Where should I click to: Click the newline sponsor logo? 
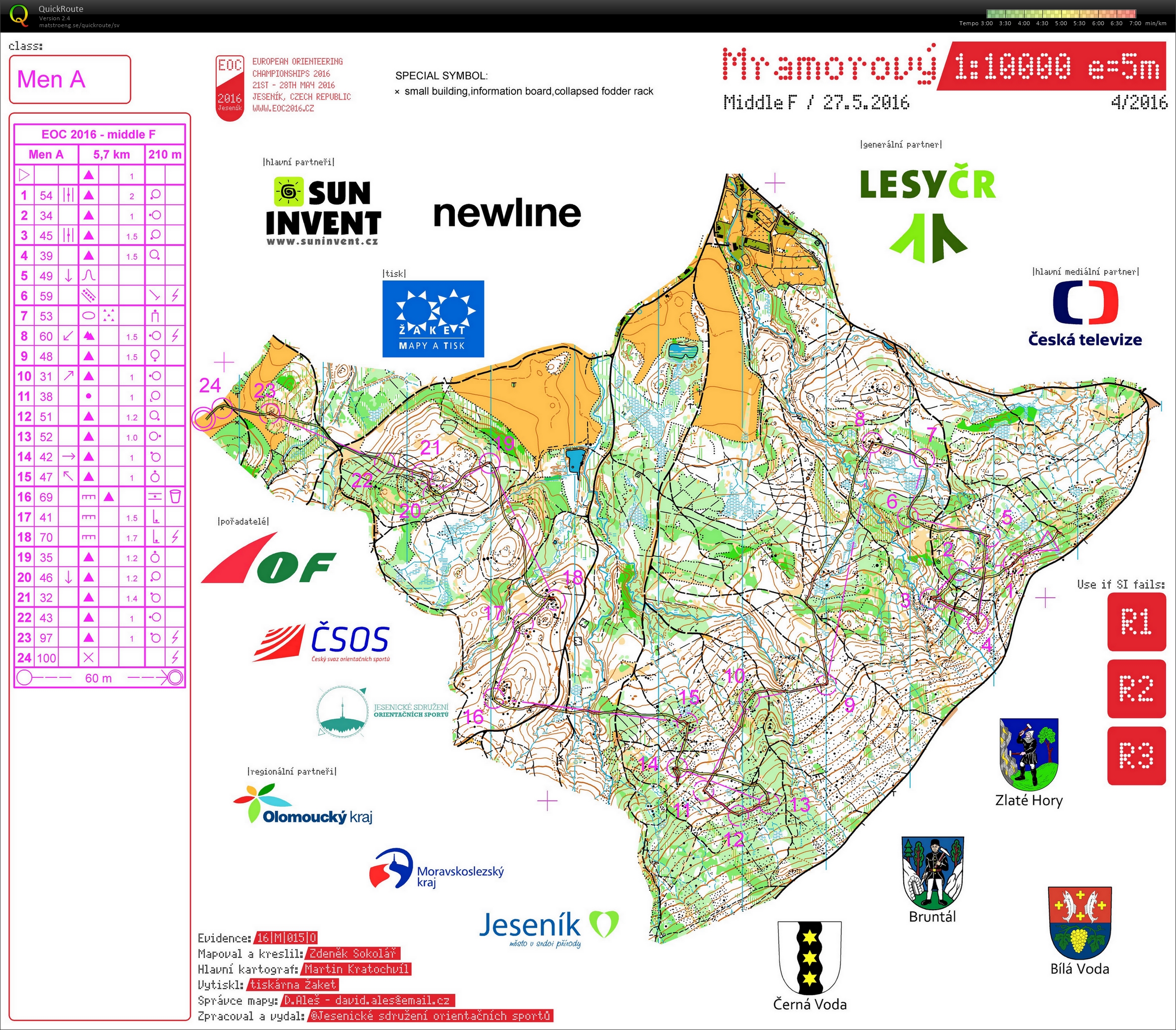tap(507, 213)
